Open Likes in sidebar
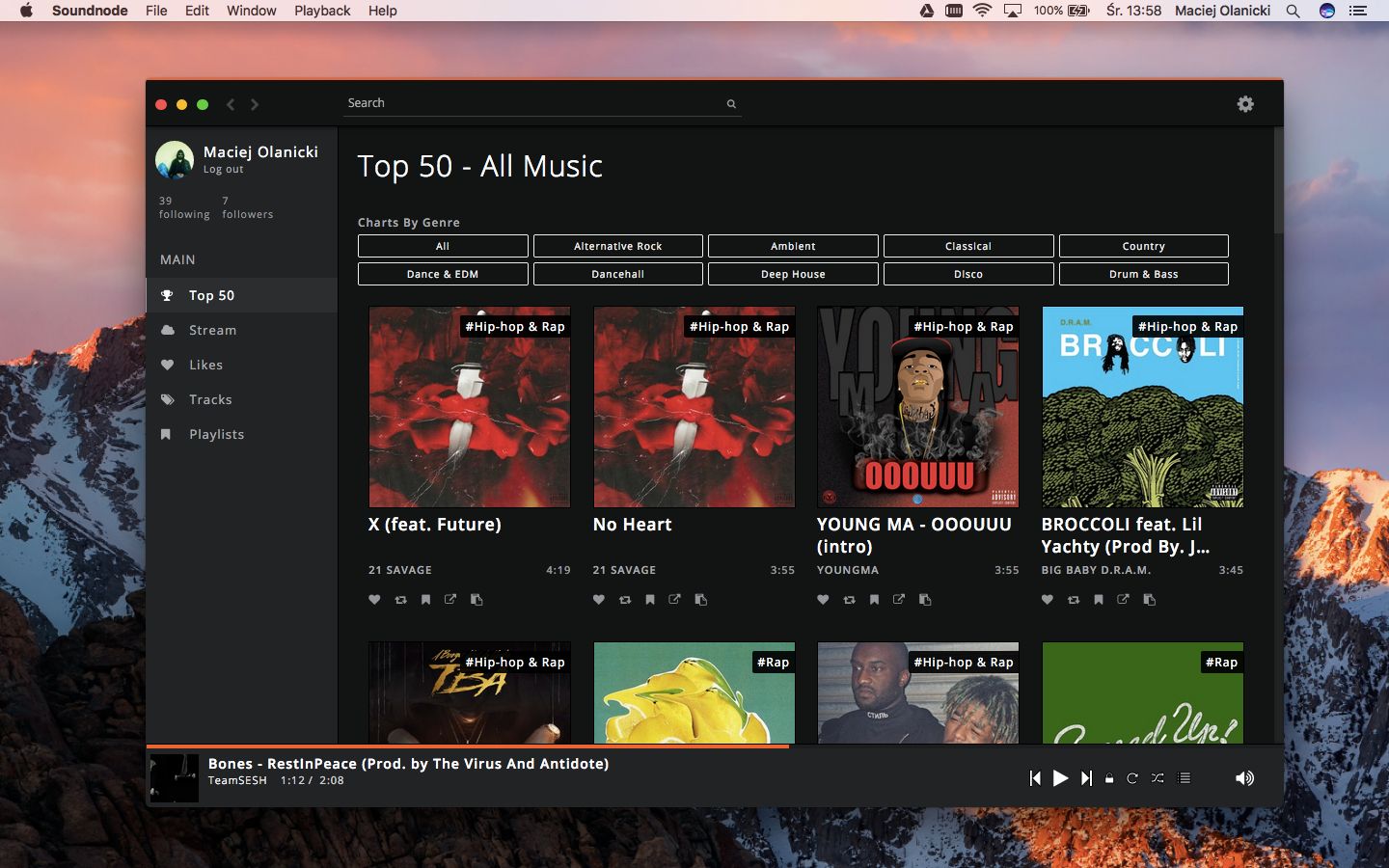The image size is (1389, 868). (242, 365)
